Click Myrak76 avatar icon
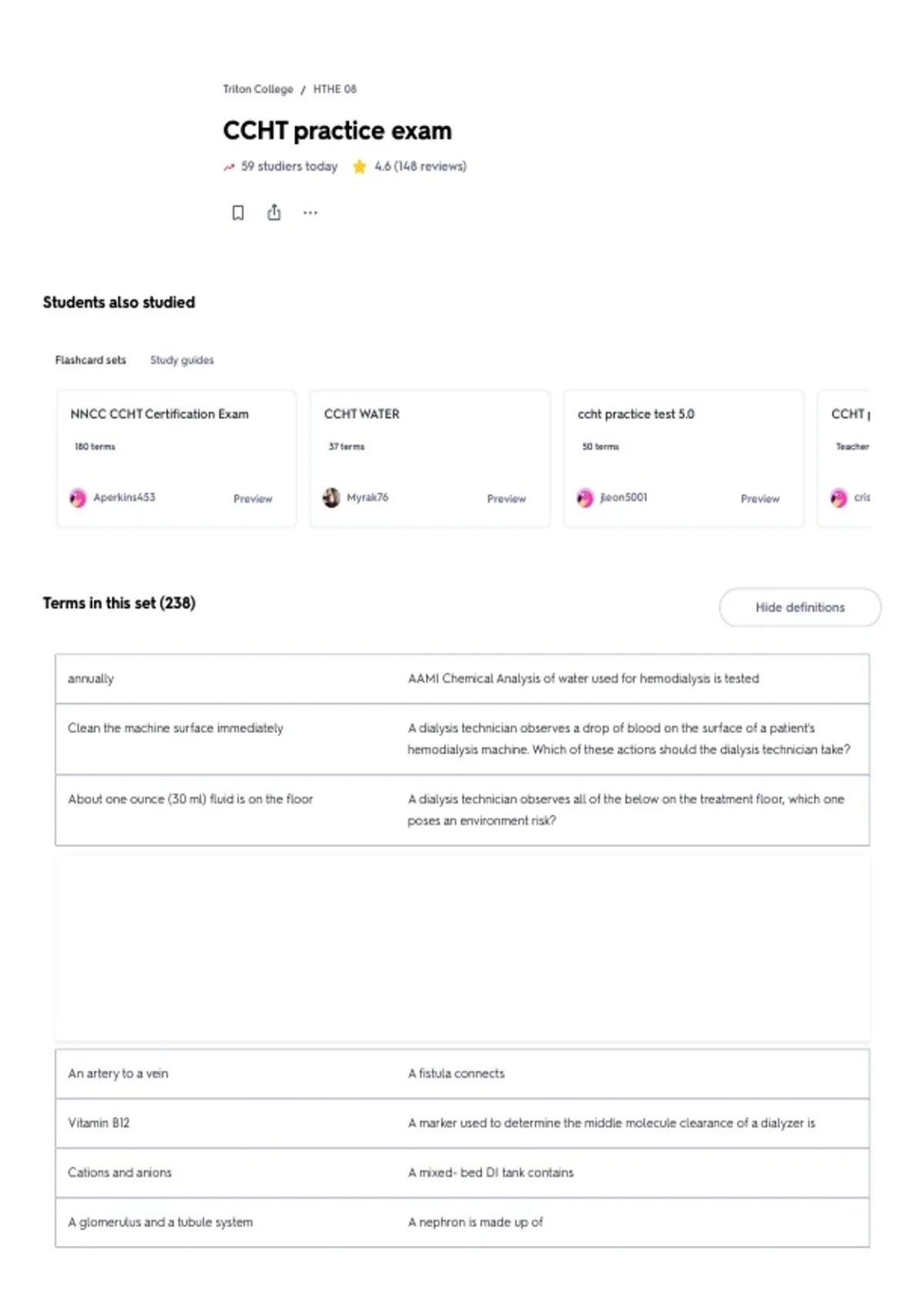The width and height of the screenshot is (924, 1309). pyautogui.click(x=331, y=498)
